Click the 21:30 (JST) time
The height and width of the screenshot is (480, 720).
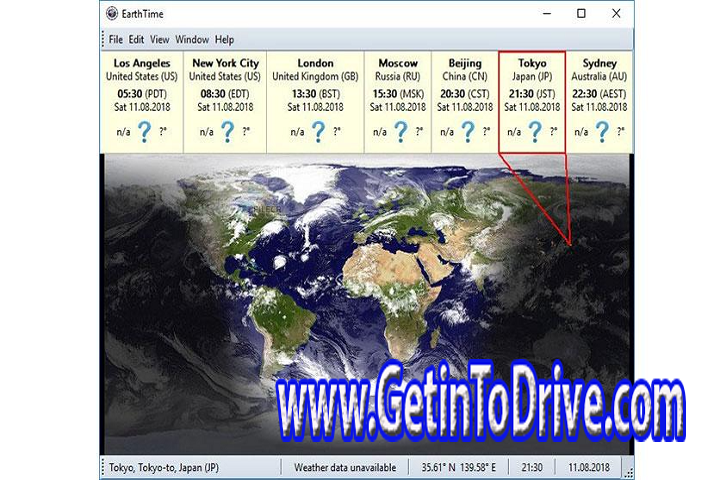pos(532,94)
